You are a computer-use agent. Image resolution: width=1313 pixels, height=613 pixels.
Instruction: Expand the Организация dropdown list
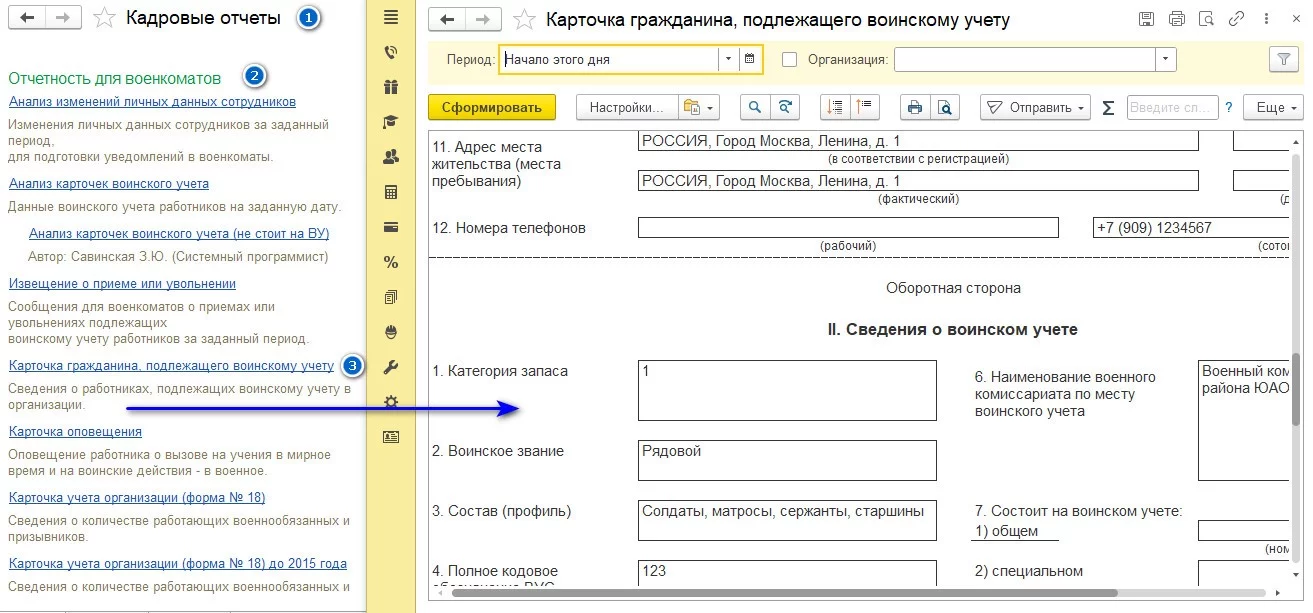click(x=1164, y=59)
